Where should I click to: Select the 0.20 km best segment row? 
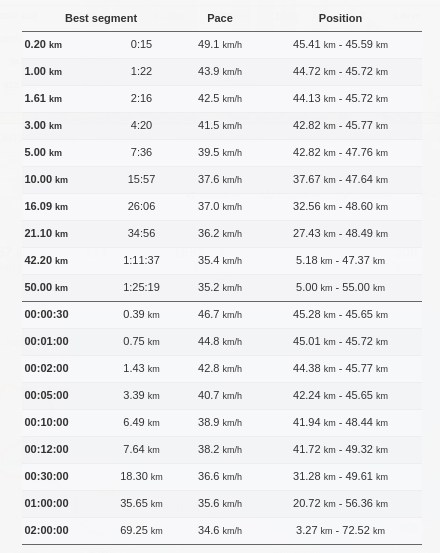[222, 44]
